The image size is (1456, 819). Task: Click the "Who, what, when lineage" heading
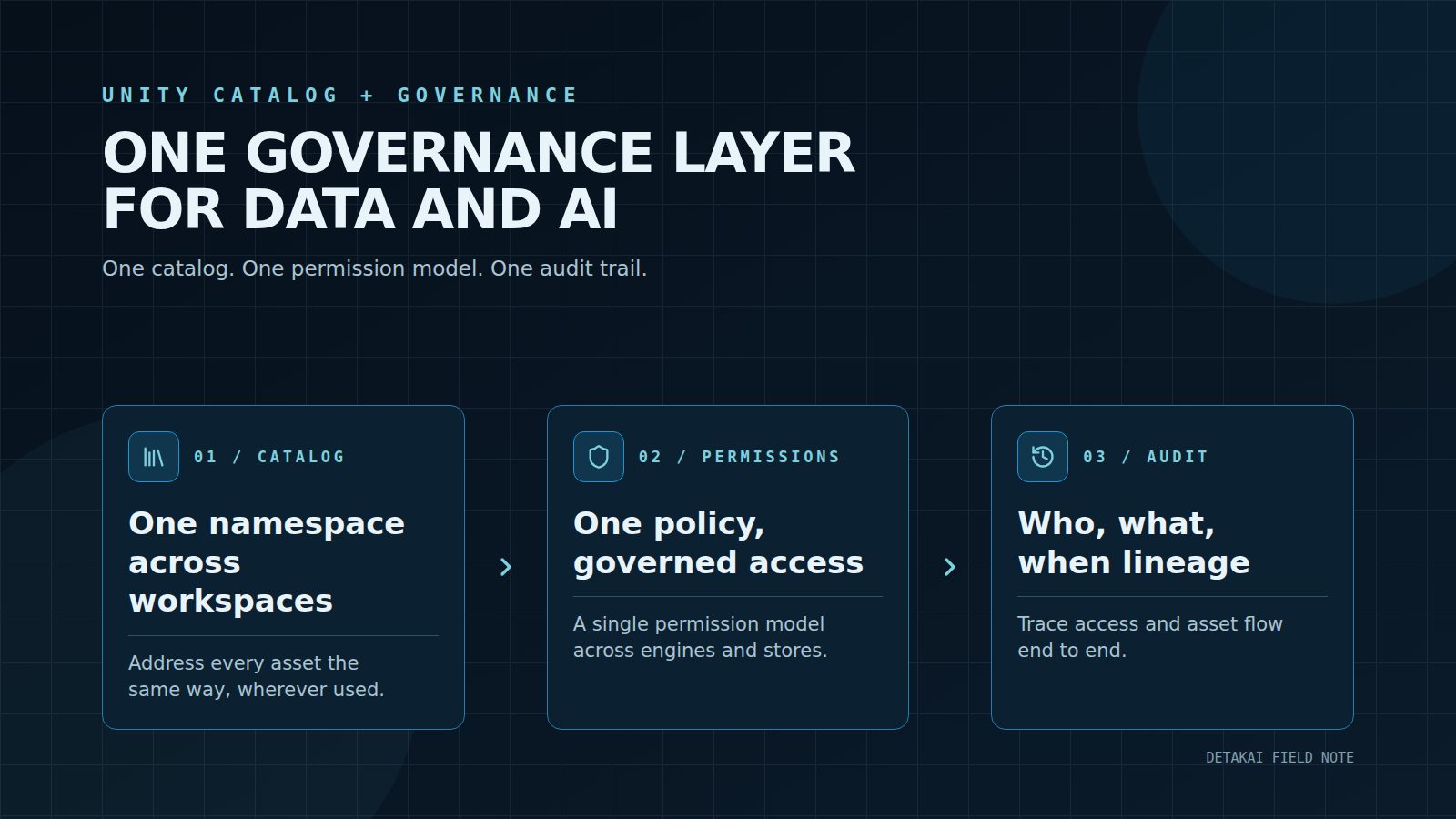click(1134, 543)
